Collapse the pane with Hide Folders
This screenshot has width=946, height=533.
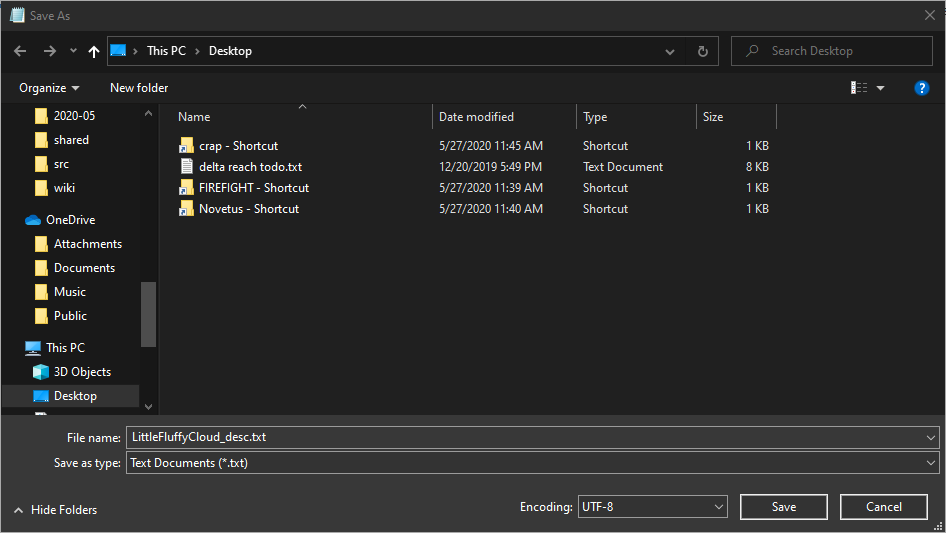click(x=55, y=510)
